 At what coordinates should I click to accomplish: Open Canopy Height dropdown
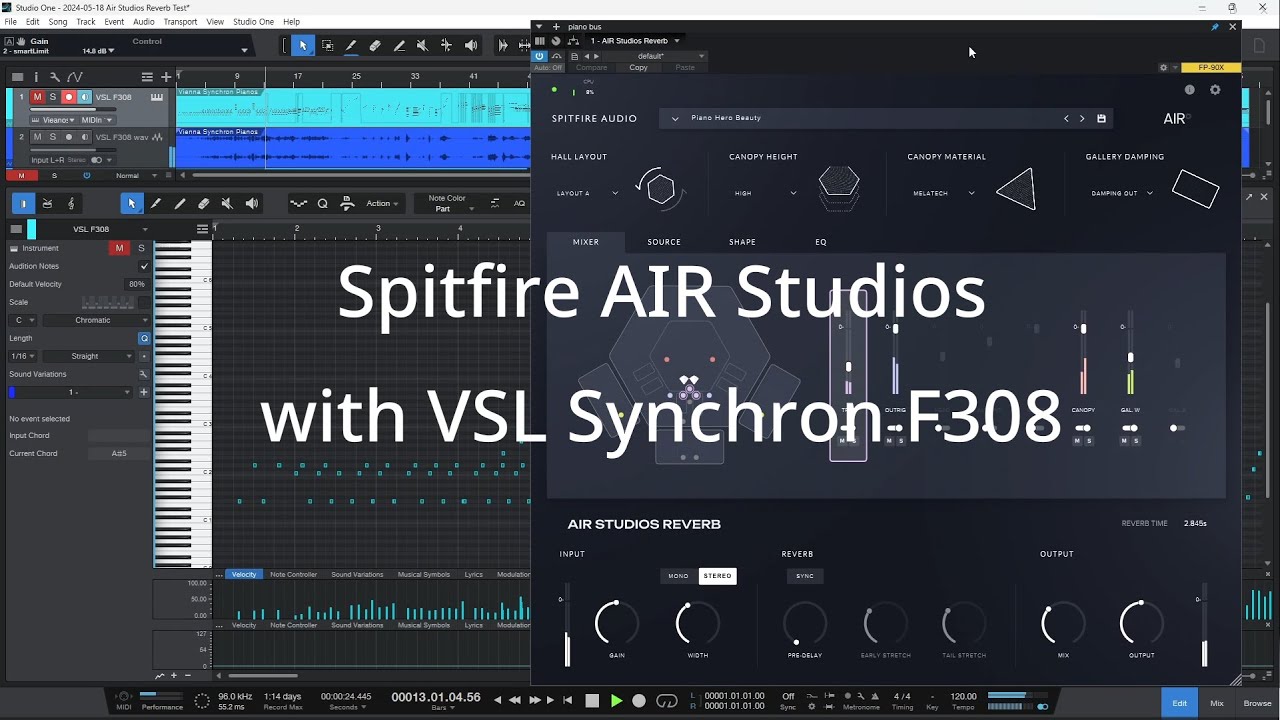tap(765, 193)
